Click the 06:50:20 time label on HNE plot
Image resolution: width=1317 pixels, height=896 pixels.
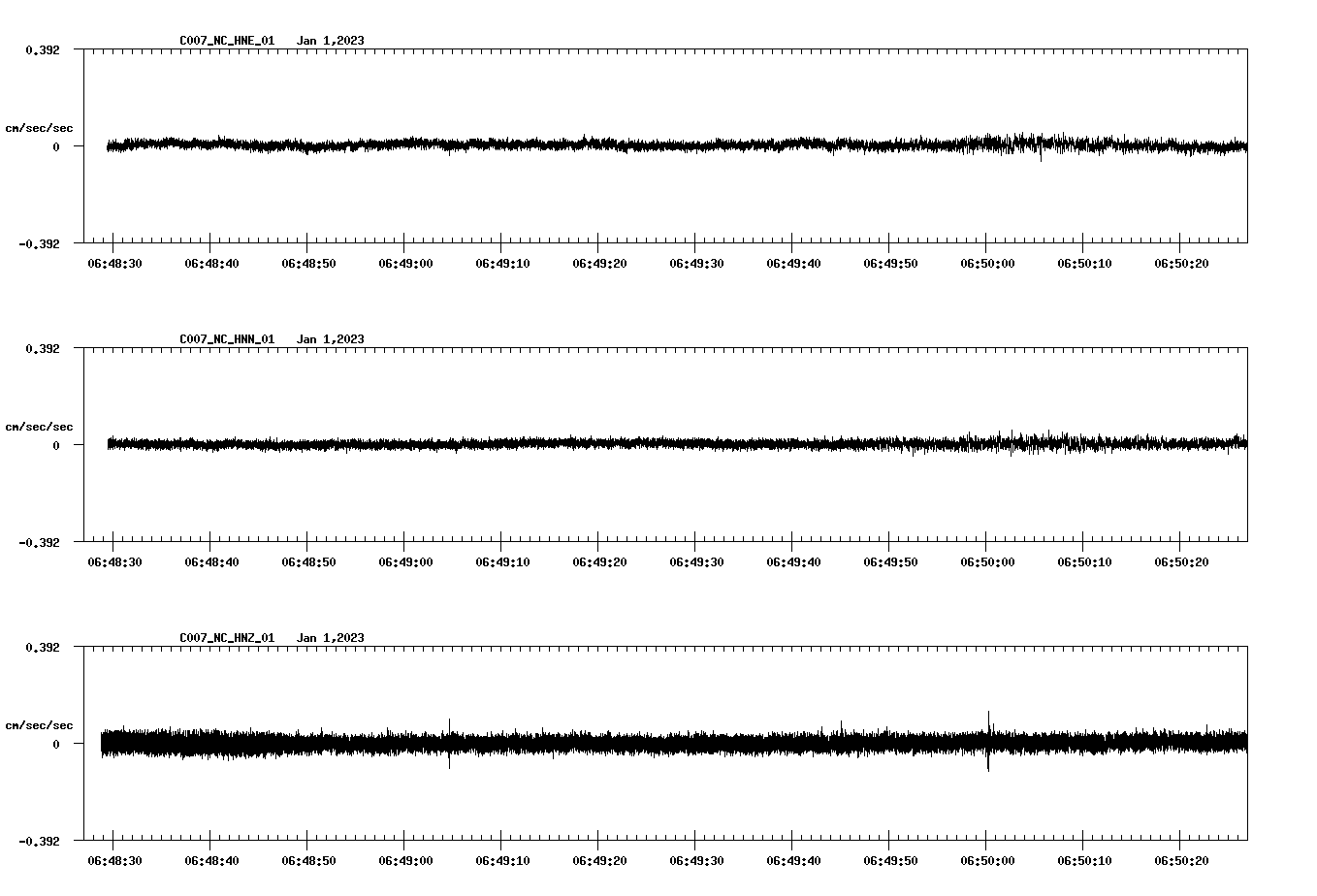(x=1181, y=264)
